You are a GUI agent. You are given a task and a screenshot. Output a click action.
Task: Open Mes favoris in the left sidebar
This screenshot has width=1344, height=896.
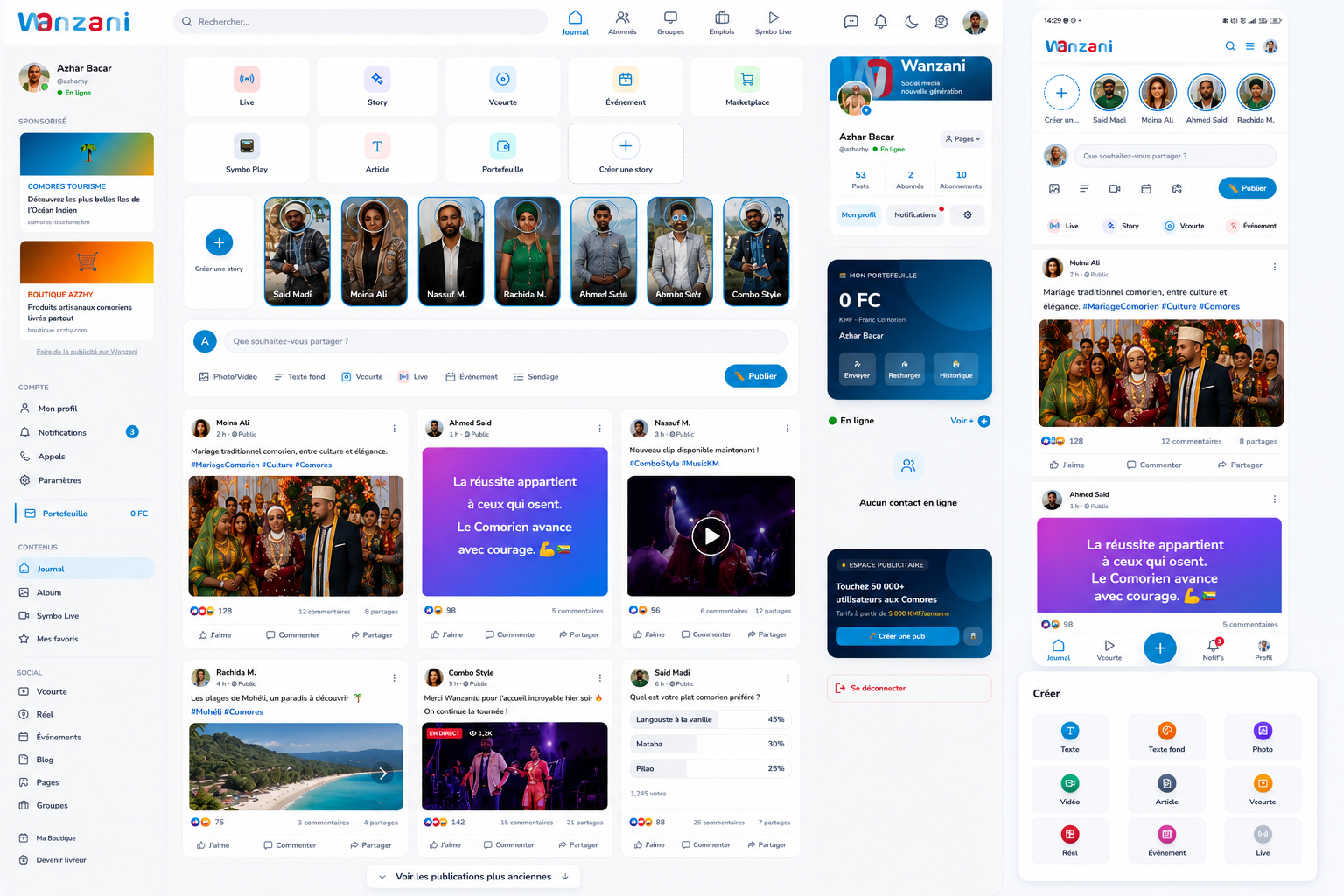(x=58, y=639)
